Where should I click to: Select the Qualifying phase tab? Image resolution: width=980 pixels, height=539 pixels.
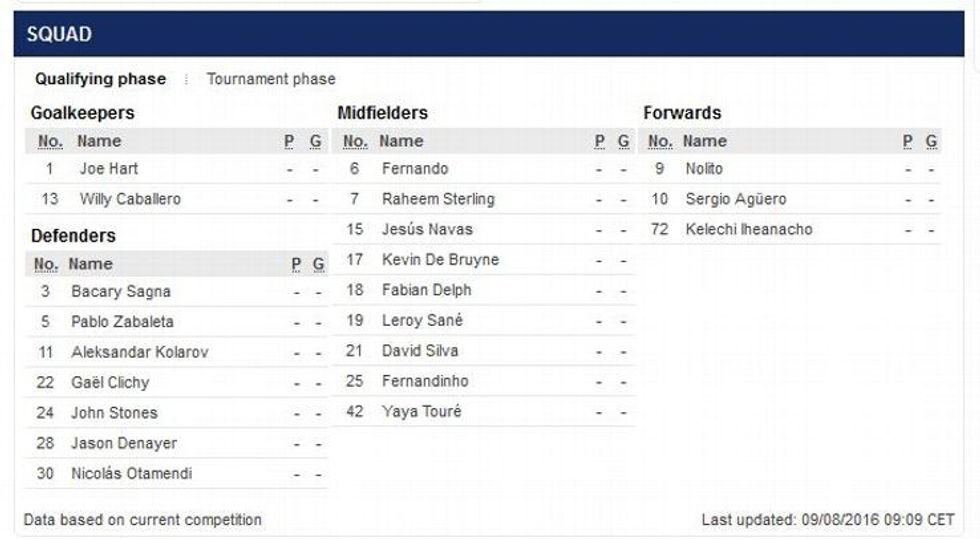pyautogui.click(x=100, y=79)
